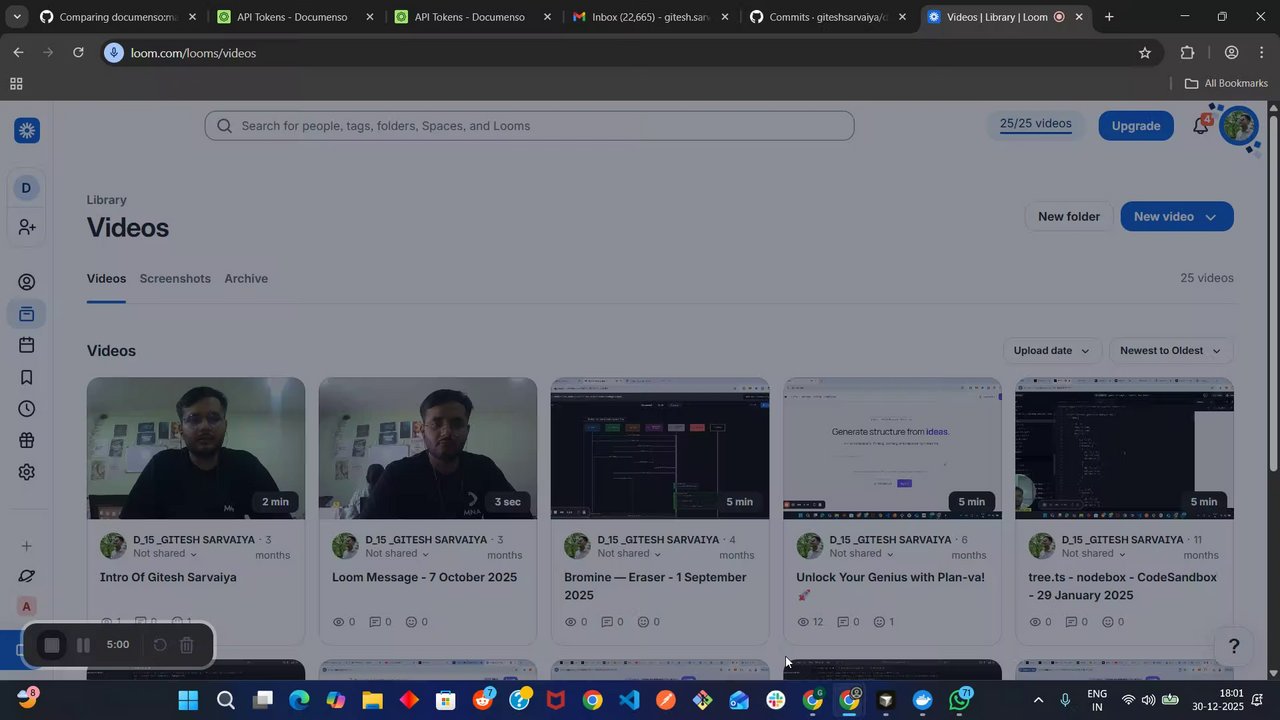Click the invite people icon

coord(27,228)
